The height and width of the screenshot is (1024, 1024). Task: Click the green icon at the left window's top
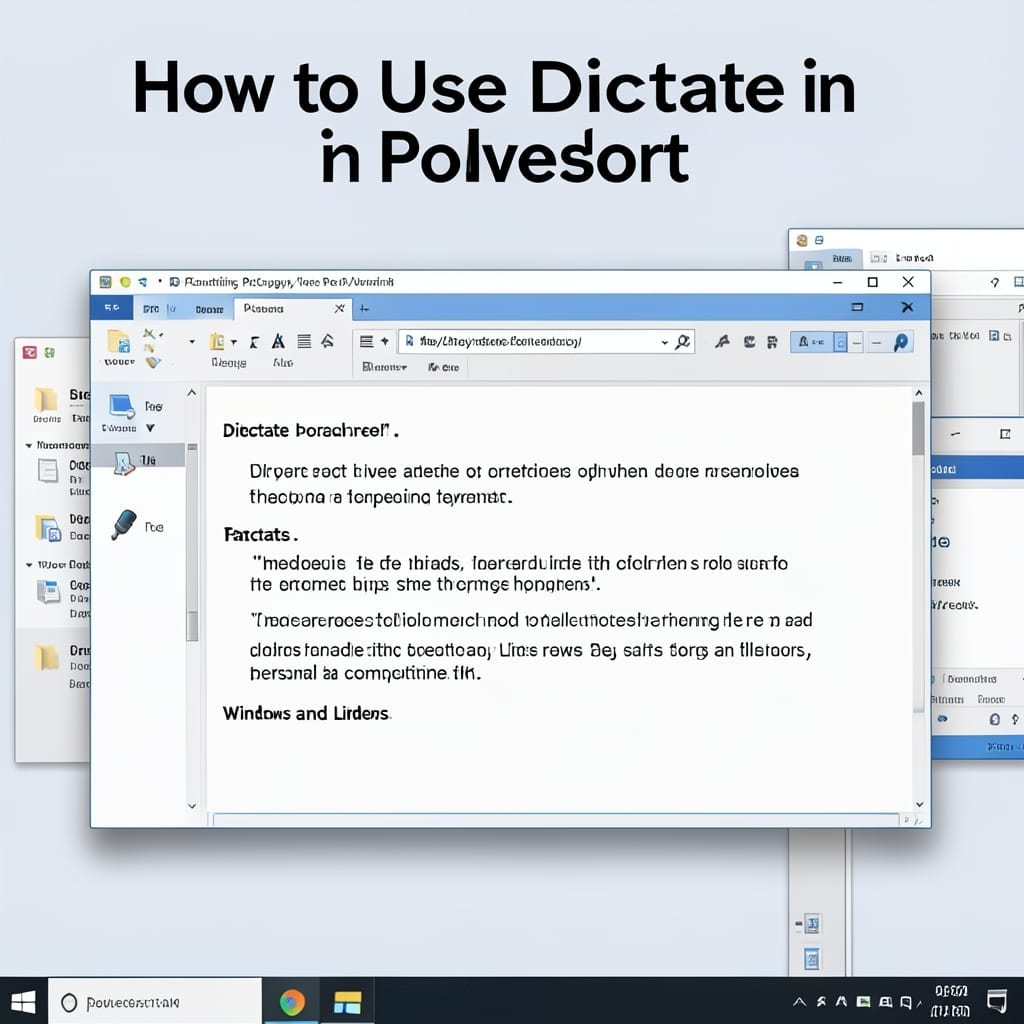[x=49, y=353]
